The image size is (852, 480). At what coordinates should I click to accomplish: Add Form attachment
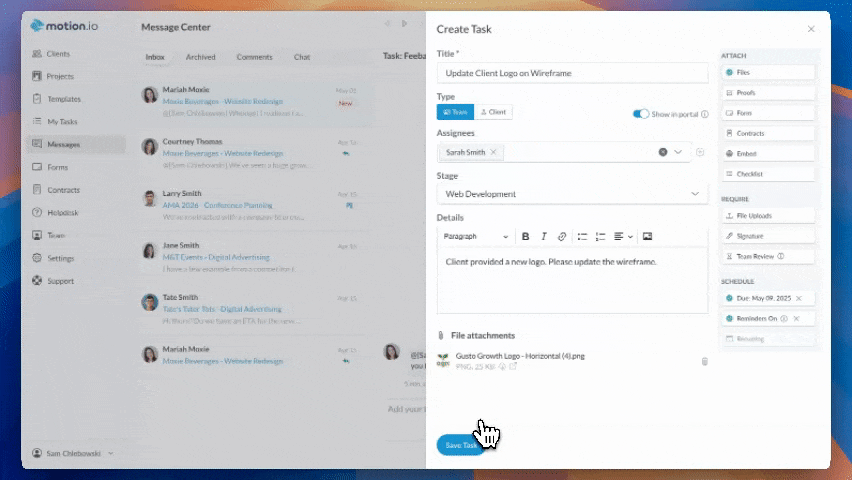coord(768,113)
